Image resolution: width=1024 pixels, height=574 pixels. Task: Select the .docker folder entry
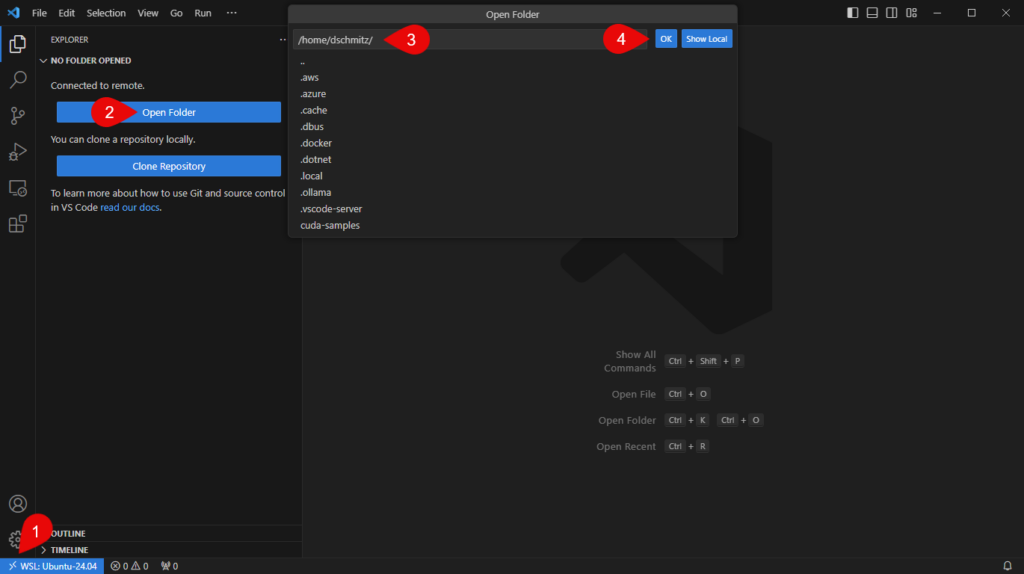click(513, 143)
